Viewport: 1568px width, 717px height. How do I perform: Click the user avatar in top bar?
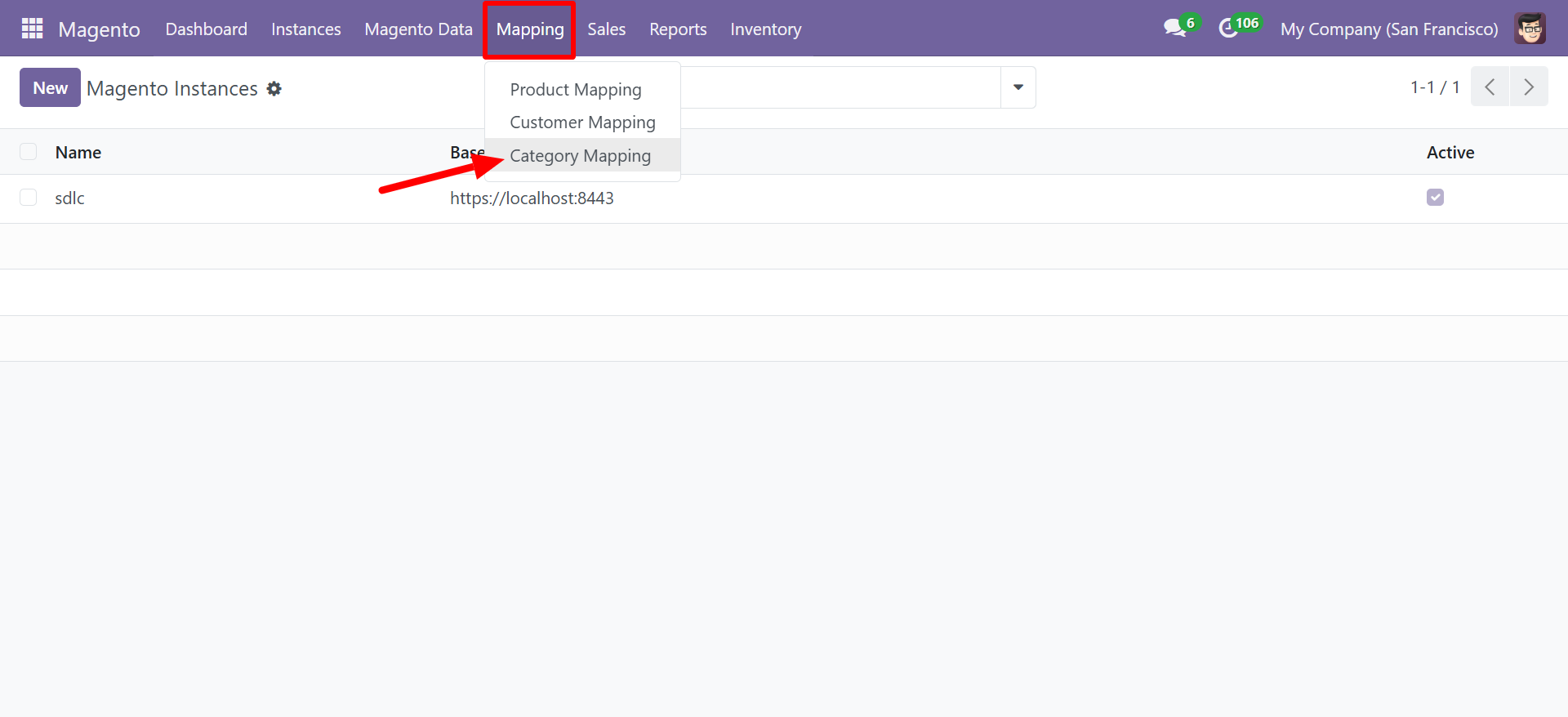click(x=1530, y=29)
